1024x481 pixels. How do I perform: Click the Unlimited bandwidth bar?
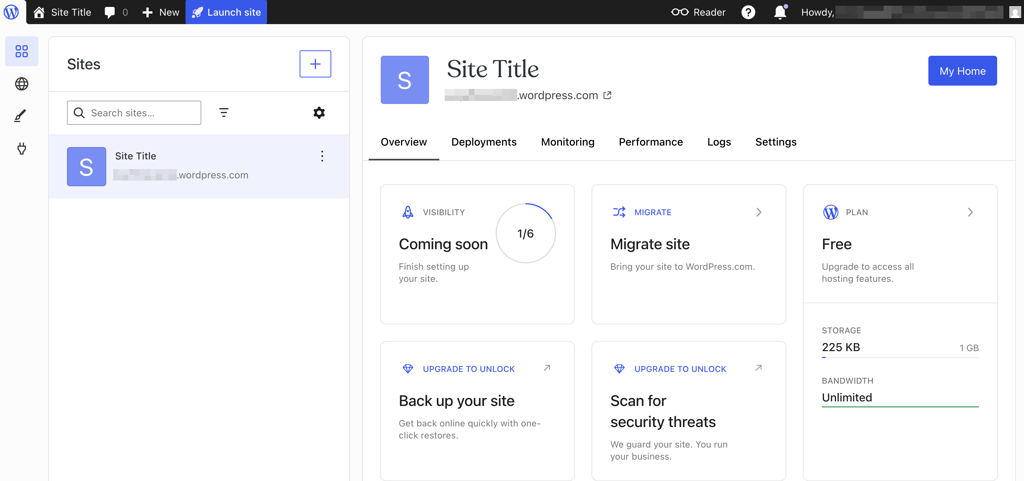coord(900,407)
